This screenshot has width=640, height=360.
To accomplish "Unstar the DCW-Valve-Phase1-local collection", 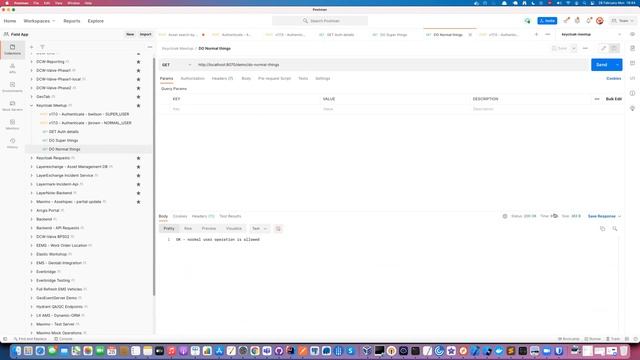I will pyautogui.click(x=138, y=79).
